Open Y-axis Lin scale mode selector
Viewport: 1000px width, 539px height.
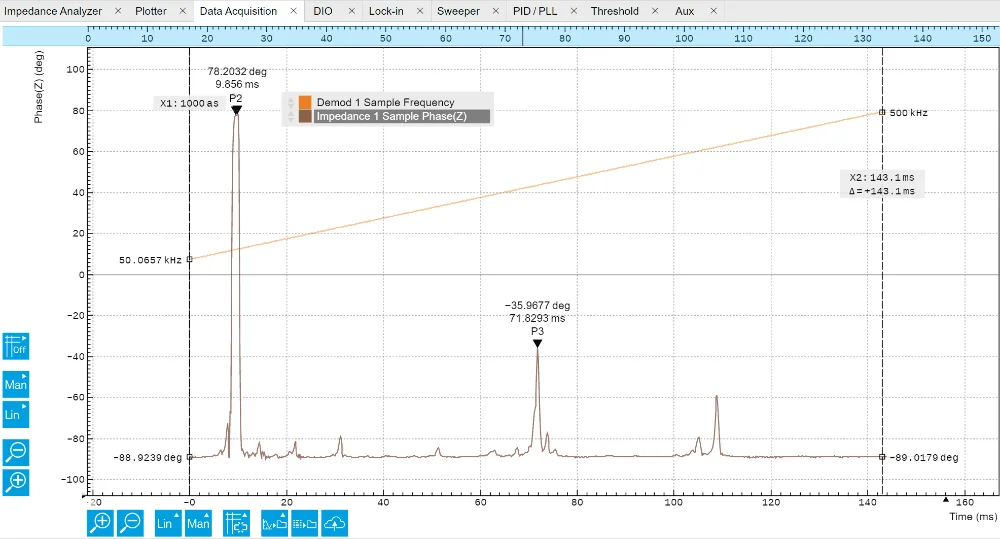16,415
